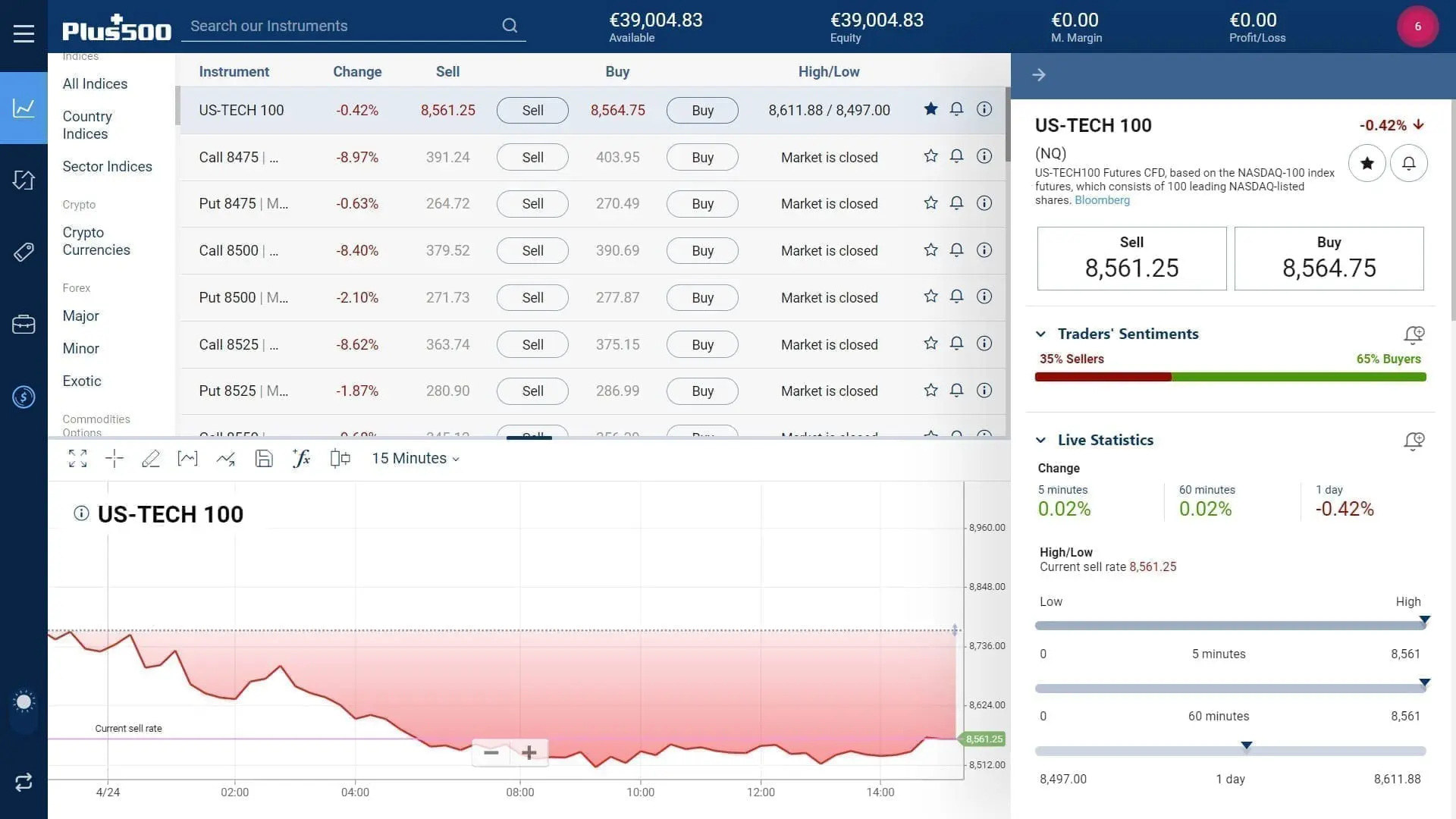Zoom in the chart with plus button
The height and width of the screenshot is (819, 1456).
click(x=529, y=752)
